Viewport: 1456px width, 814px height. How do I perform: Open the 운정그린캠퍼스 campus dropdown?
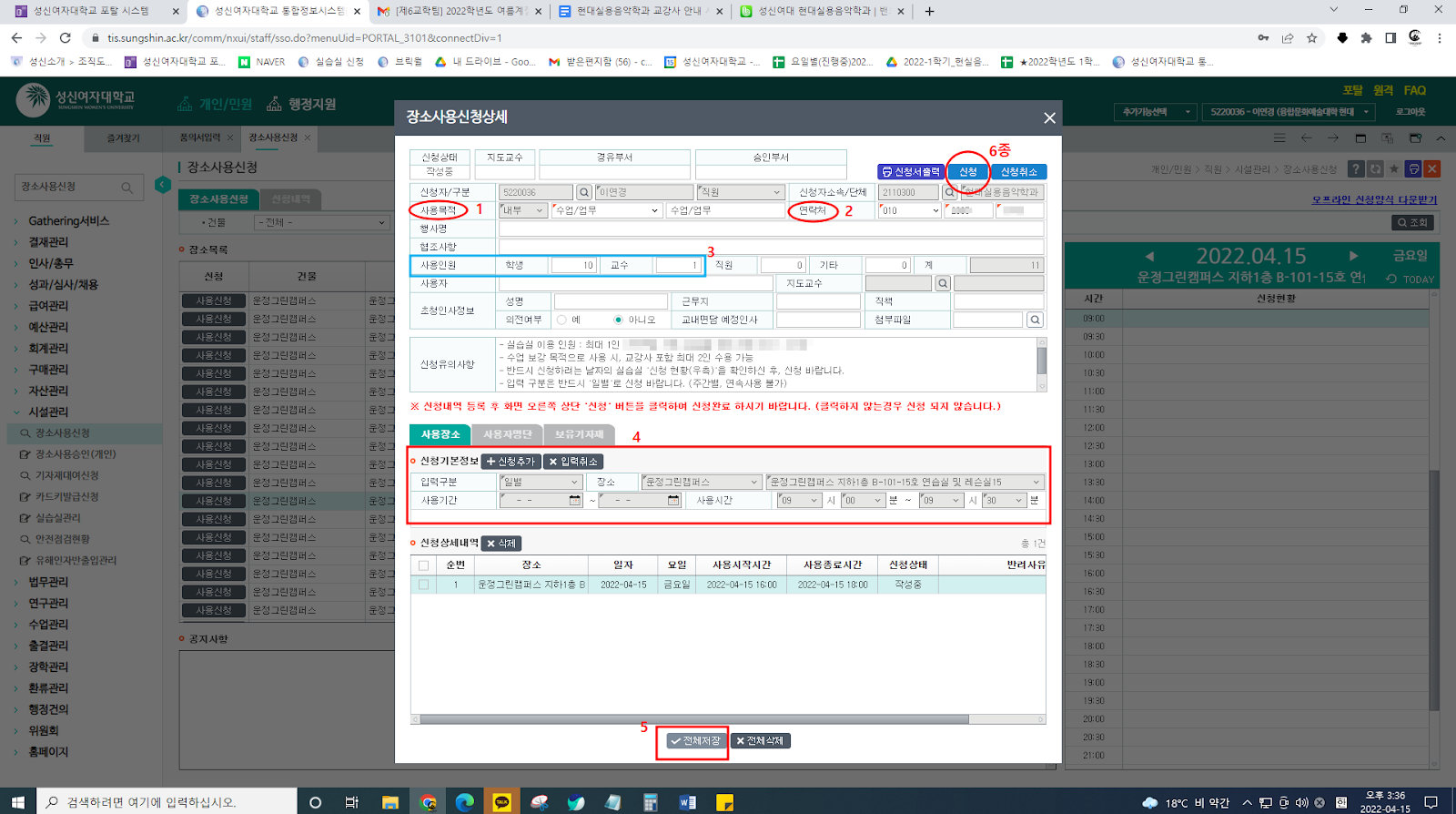701,482
